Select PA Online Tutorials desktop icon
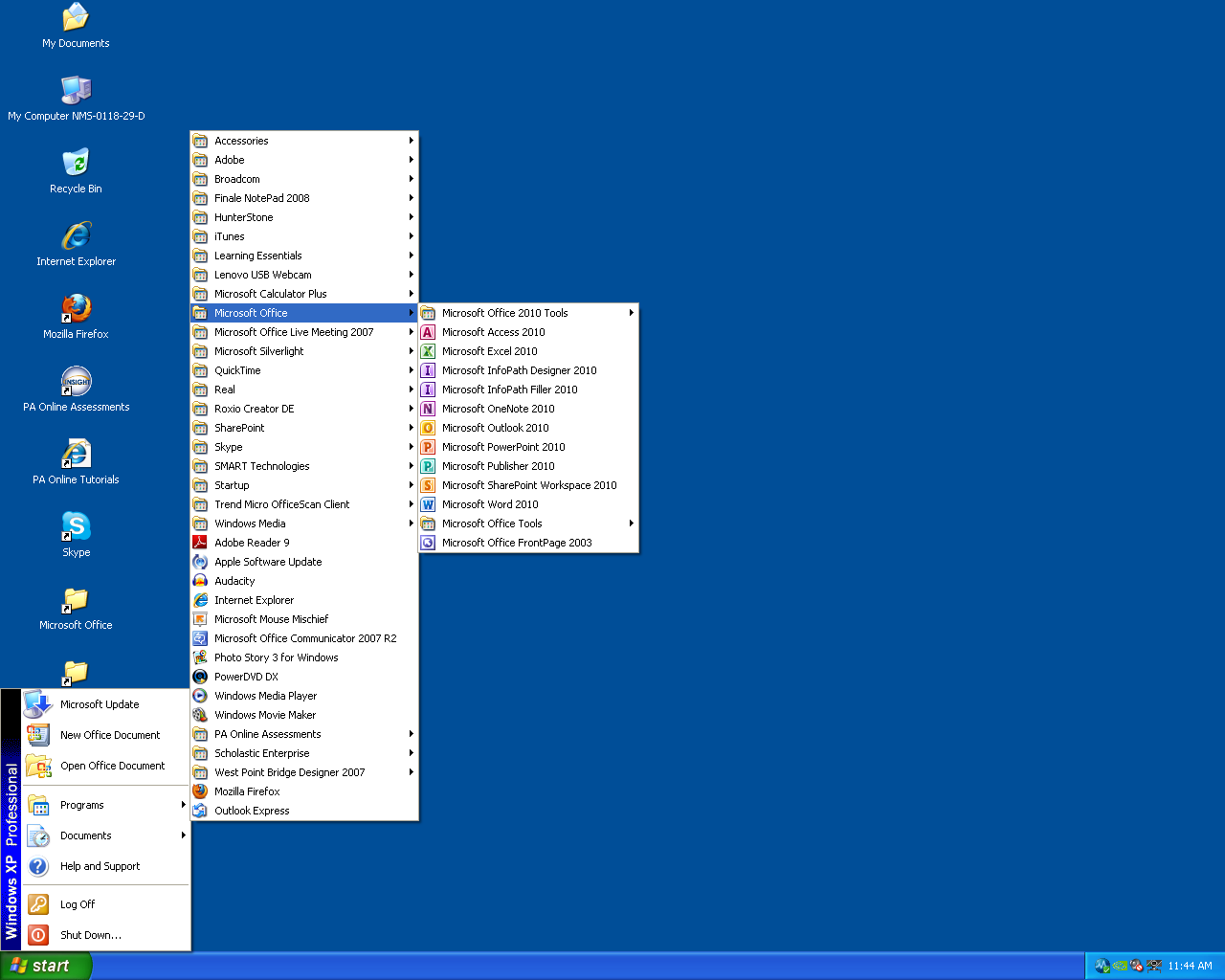Image resolution: width=1225 pixels, height=980 pixels. 76,453
